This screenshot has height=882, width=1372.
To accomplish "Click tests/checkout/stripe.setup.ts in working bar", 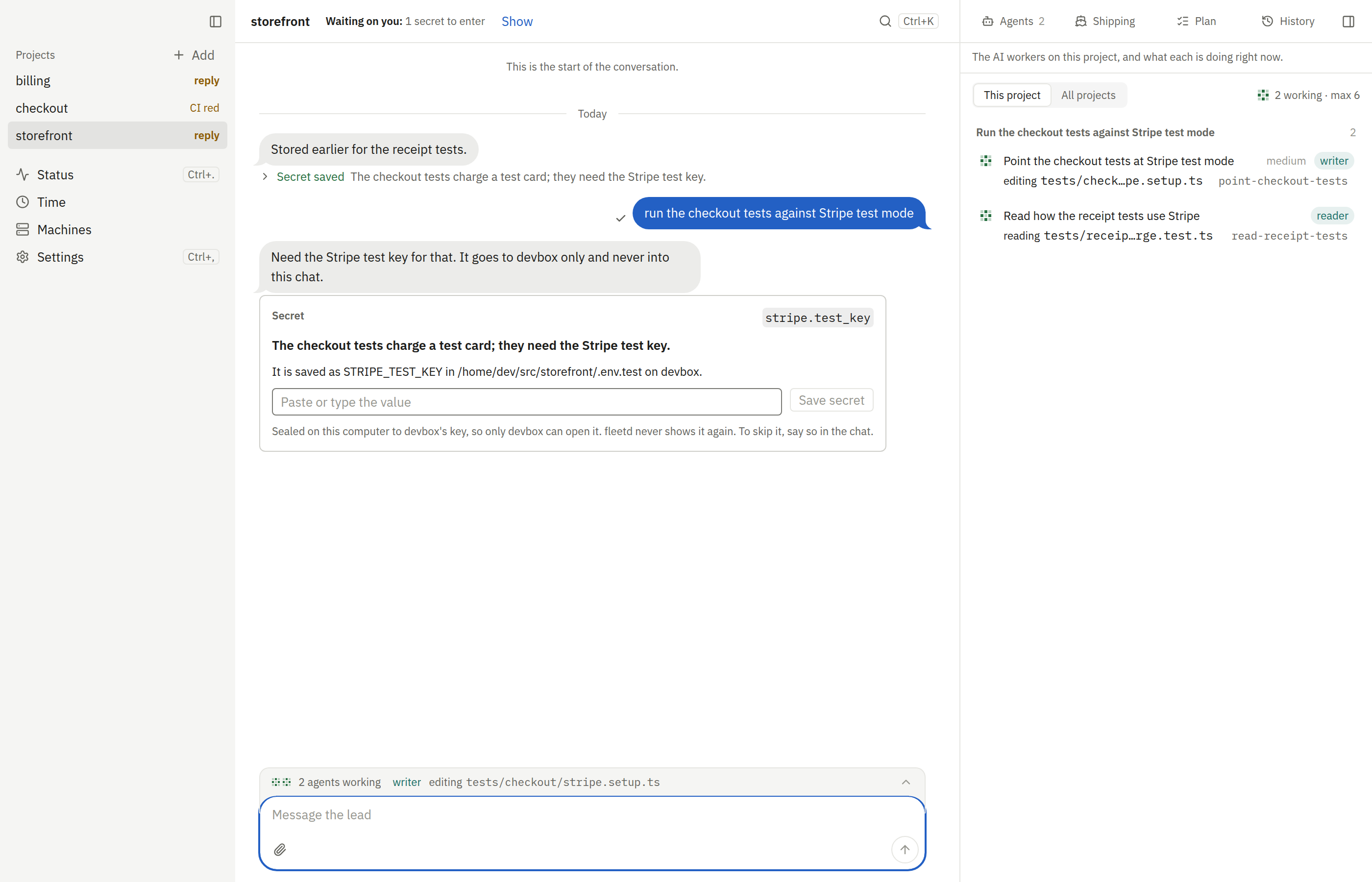I will pos(563,782).
